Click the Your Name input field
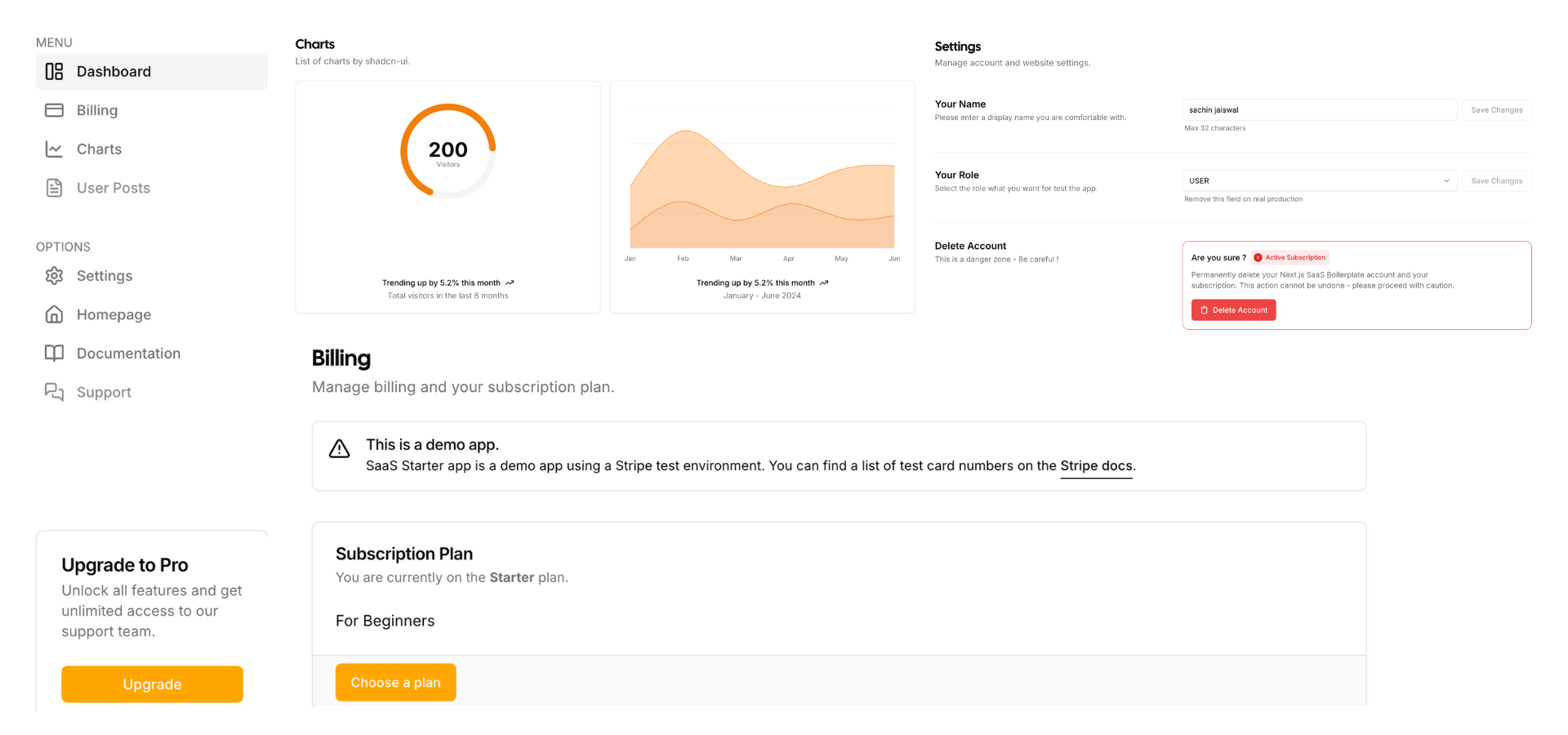Screen dimensions: 1568x735 [x=1319, y=109]
